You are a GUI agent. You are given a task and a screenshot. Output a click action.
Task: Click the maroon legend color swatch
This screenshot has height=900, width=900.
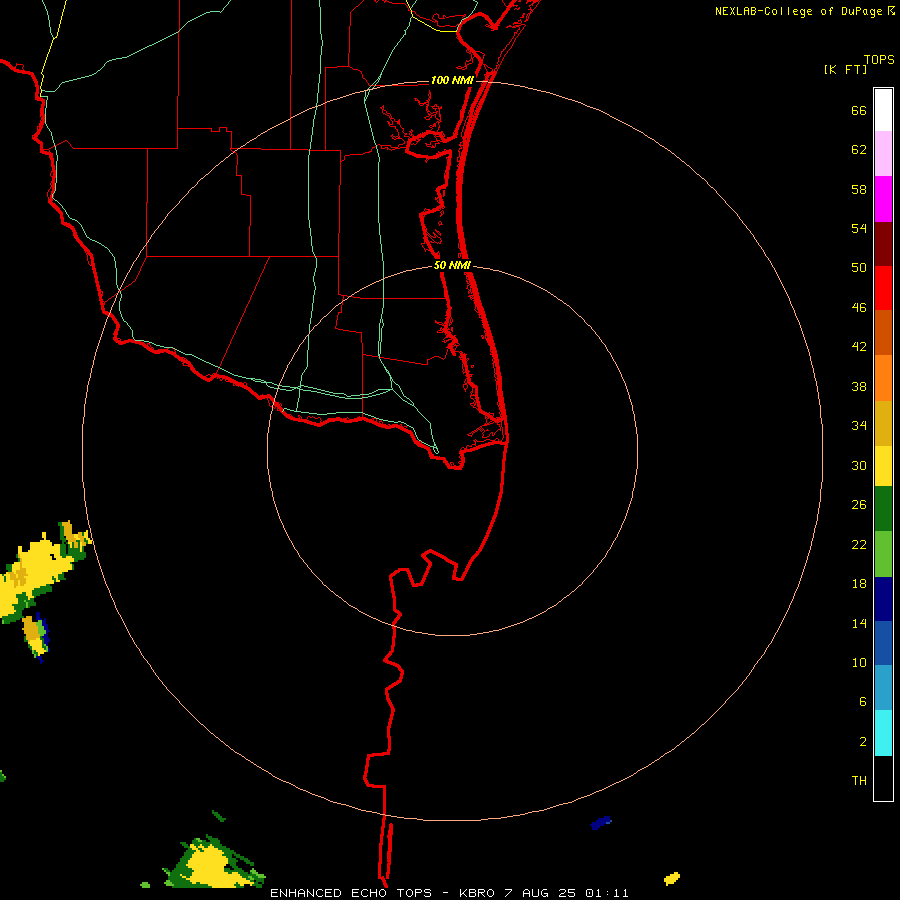pos(883,244)
